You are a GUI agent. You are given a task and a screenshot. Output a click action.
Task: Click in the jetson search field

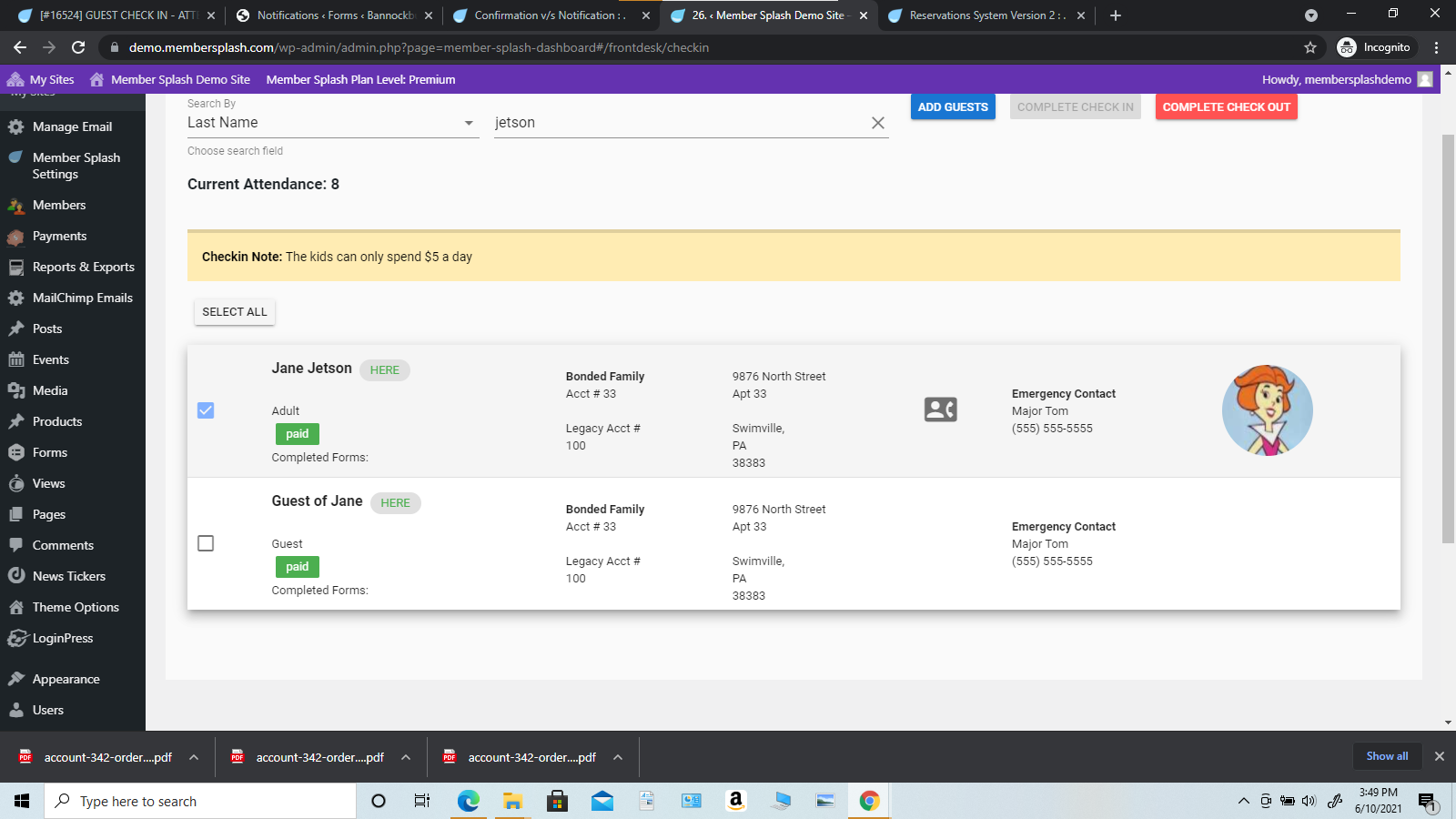[x=678, y=123]
